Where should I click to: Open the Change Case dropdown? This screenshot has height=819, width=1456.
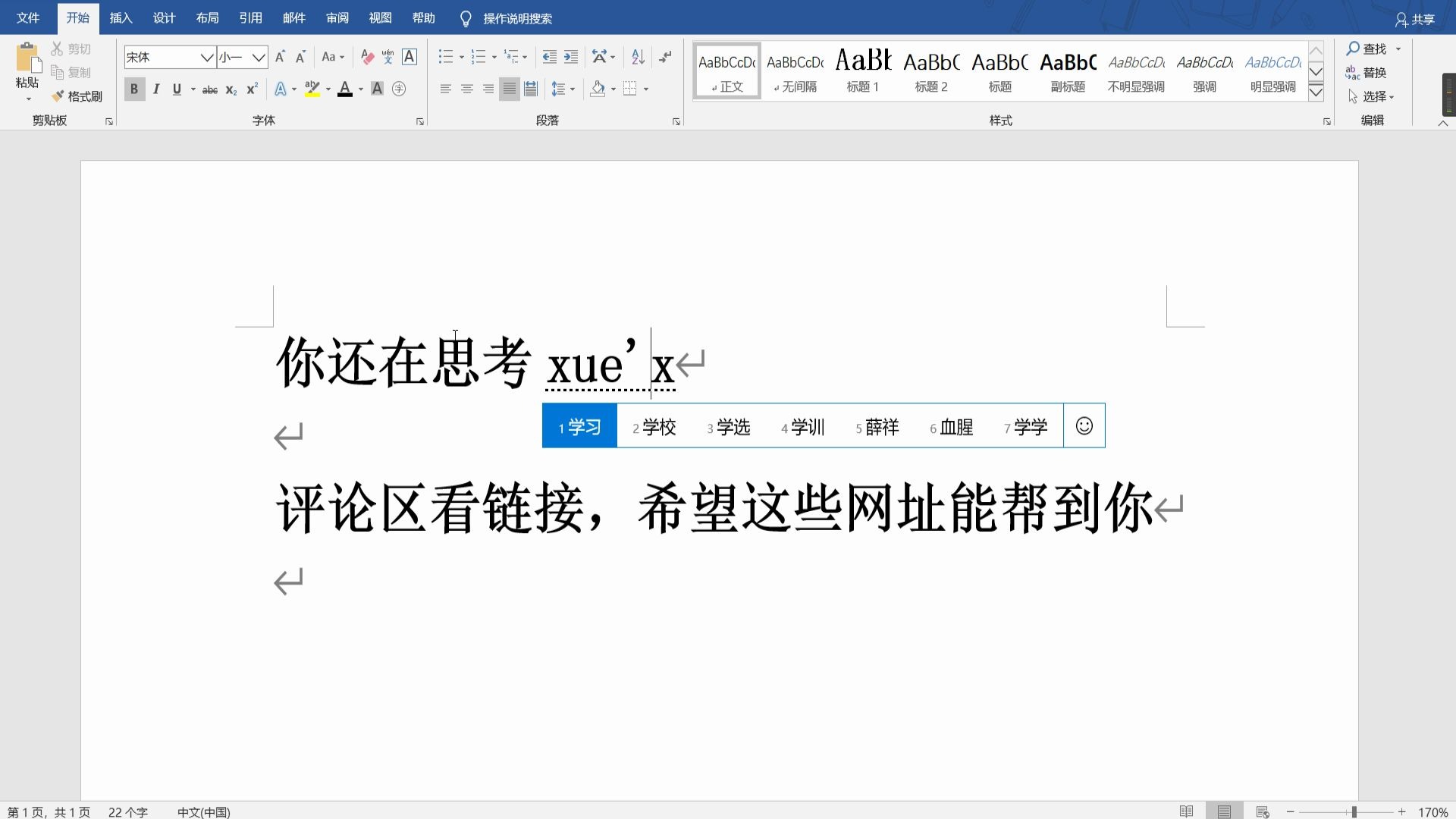(x=333, y=57)
